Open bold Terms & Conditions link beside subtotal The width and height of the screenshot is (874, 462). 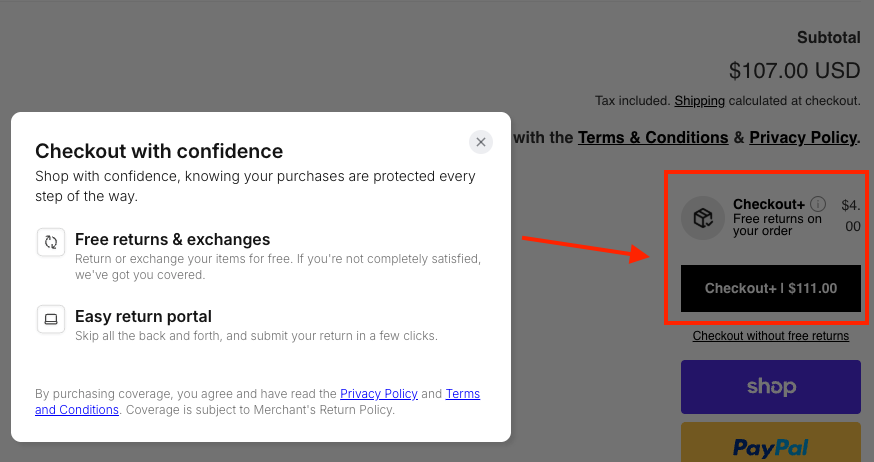point(653,137)
